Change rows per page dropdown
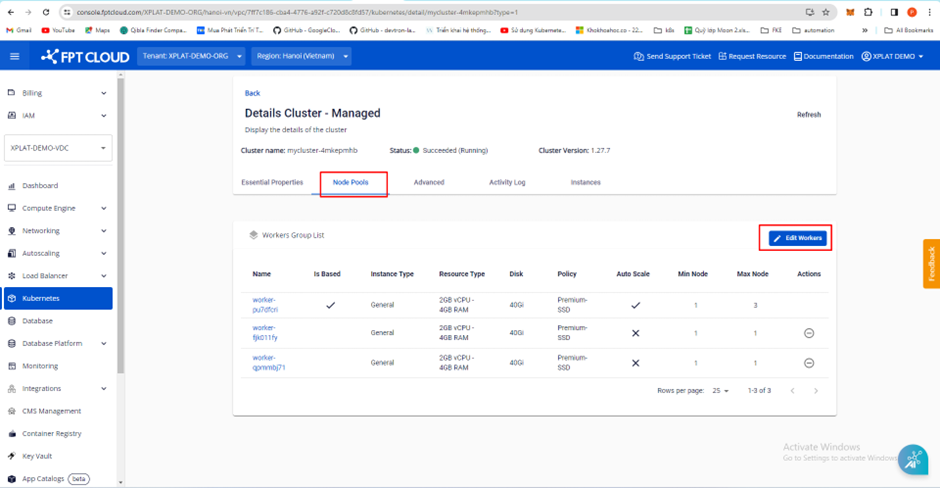This screenshot has height=488, width=940. [x=720, y=391]
